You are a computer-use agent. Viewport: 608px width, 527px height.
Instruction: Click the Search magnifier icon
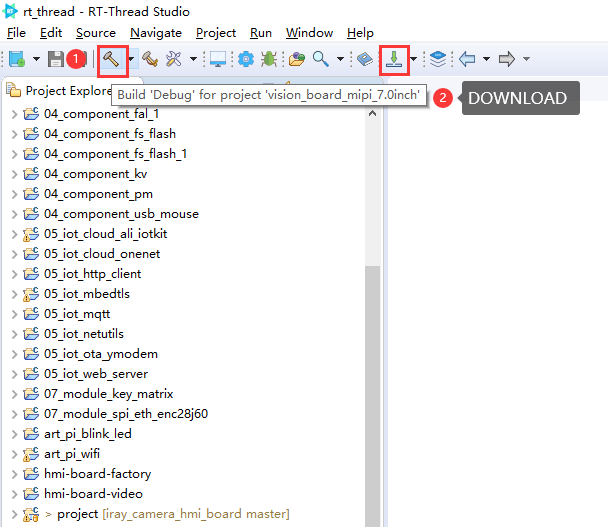(321, 59)
